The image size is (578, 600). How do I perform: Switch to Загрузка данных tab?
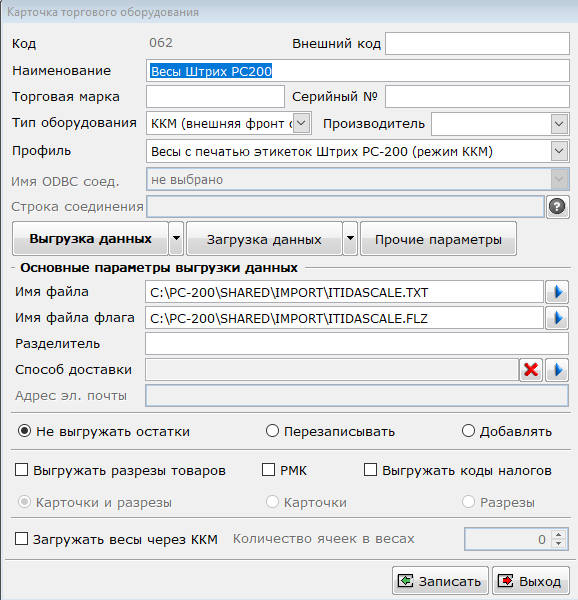[x=264, y=239]
